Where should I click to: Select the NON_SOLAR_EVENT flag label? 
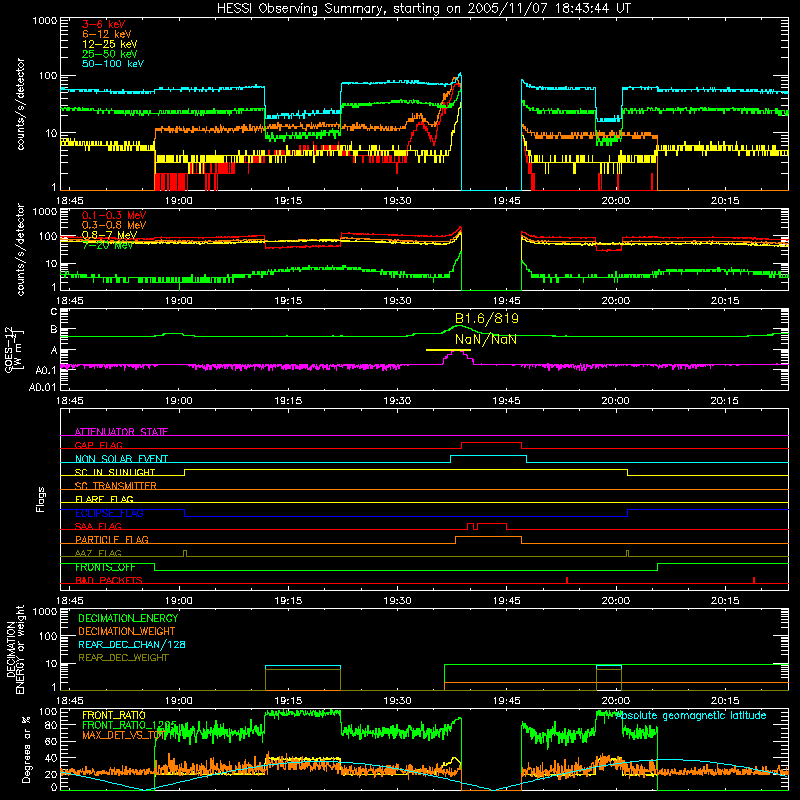click(x=121, y=459)
